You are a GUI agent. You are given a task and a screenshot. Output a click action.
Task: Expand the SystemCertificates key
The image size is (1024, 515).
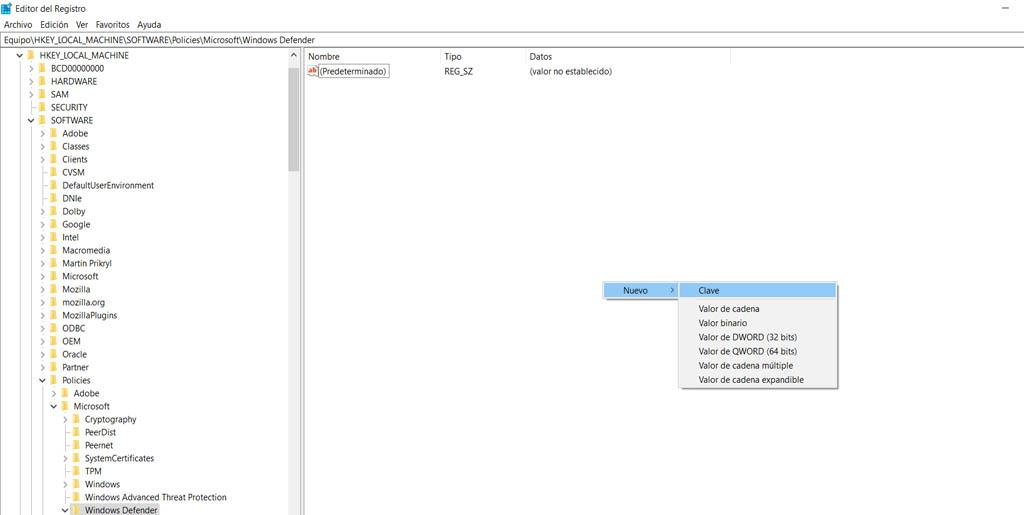[65, 459]
